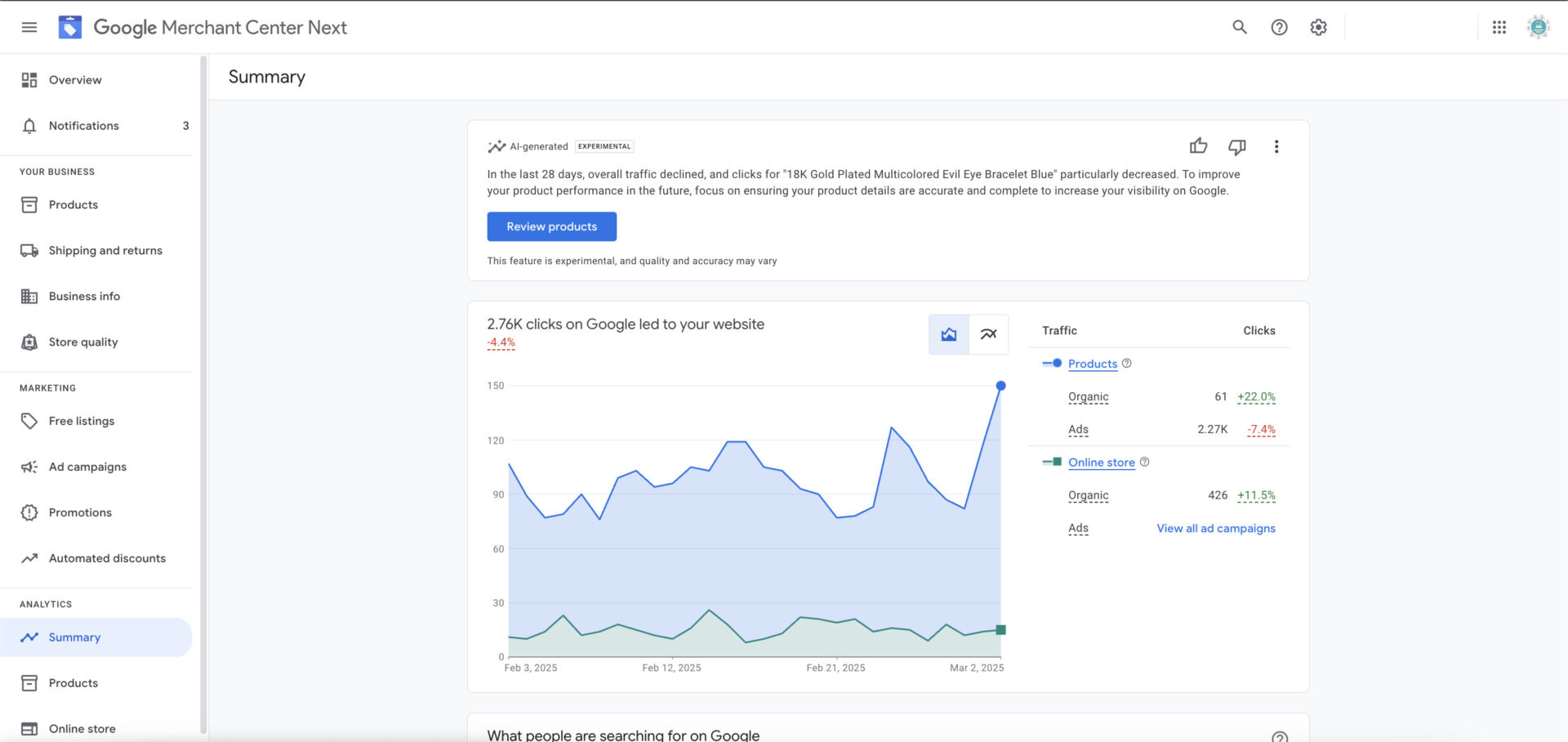The height and width of the screenshot is (742, 1568).
Task: Click the info icon next to Products traffic
Action: (x=1127, y=364)
